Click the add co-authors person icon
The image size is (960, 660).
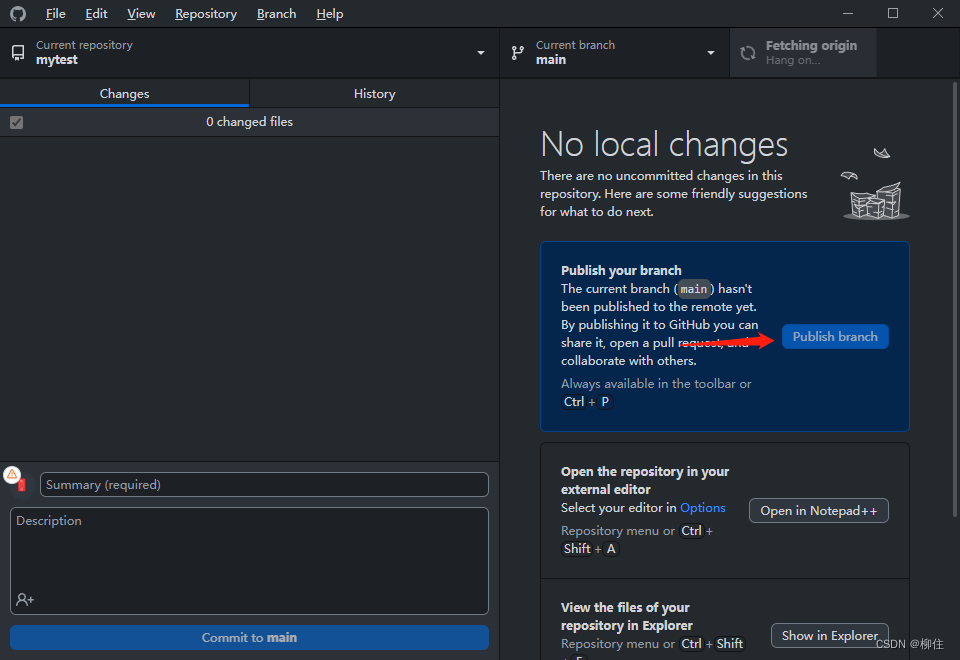[x=25, y=599]
